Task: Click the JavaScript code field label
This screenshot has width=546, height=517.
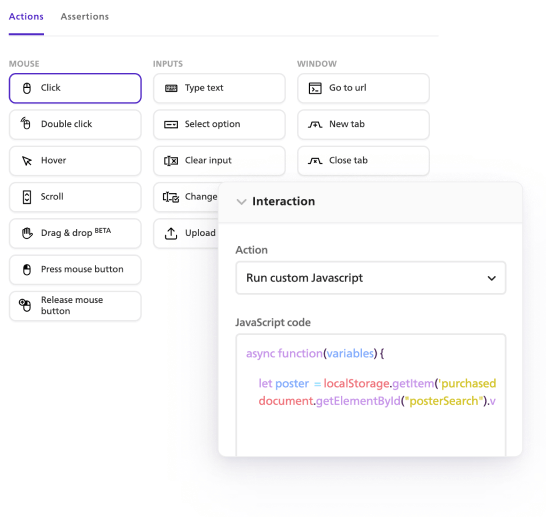Action: pyautogui.click(x=273, y=322)
